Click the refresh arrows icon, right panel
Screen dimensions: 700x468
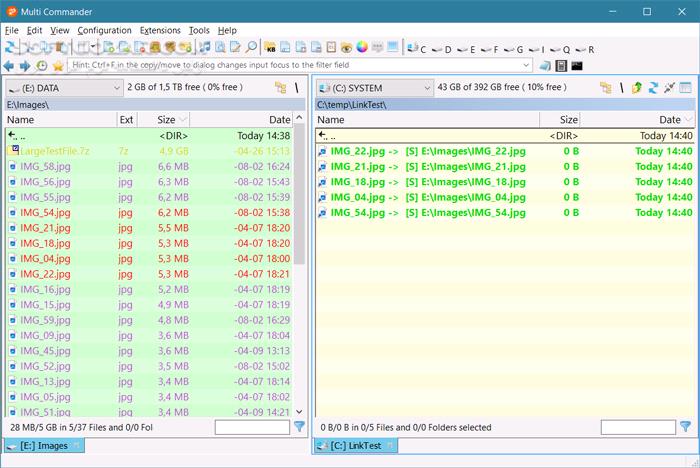point(653,88)
